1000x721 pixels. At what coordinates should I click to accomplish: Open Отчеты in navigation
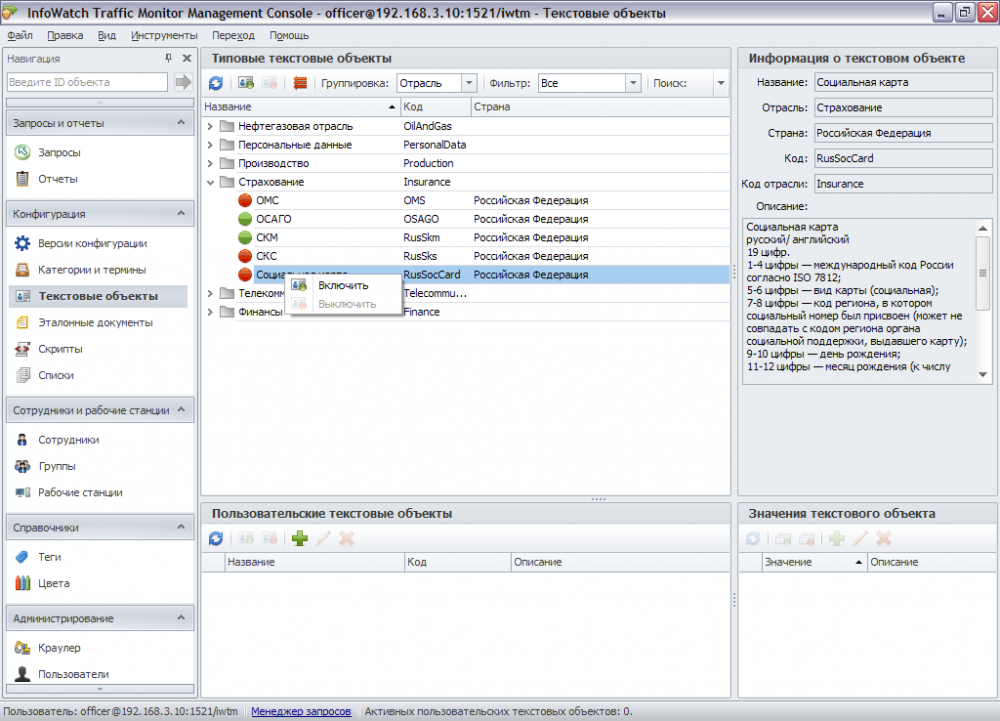[58, 179]
